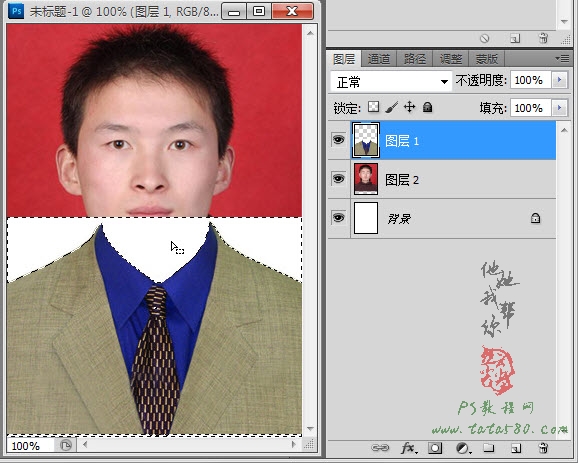
Task: Click the 填充 label
Action: [x=493, y=108]
